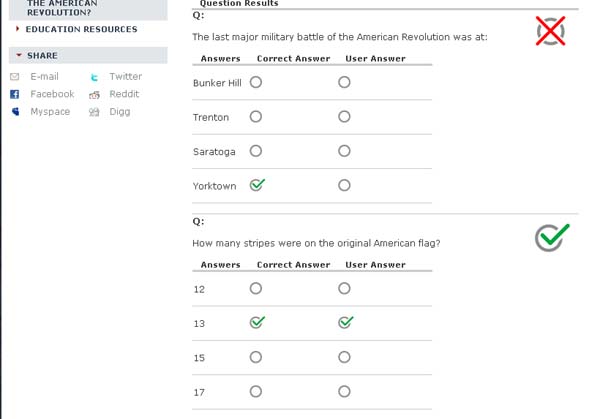Collapse the Share section arrow

[x=18, y=56]
